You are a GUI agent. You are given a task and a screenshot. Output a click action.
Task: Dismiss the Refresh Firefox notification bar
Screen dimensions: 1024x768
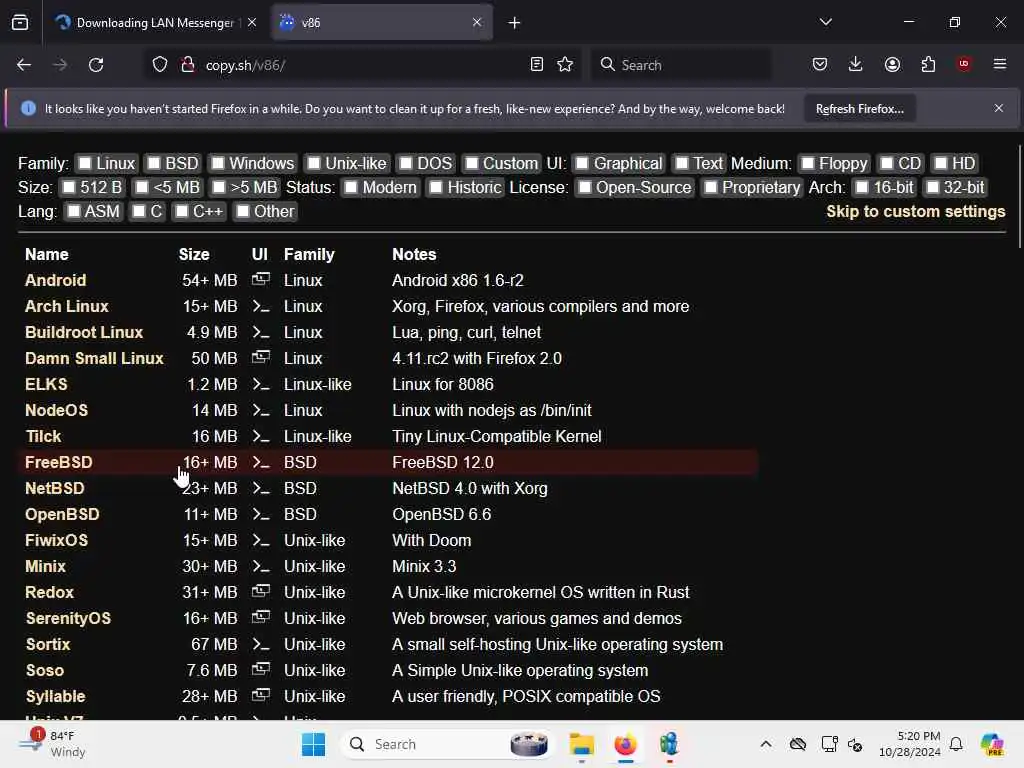[x=999, y=108]
